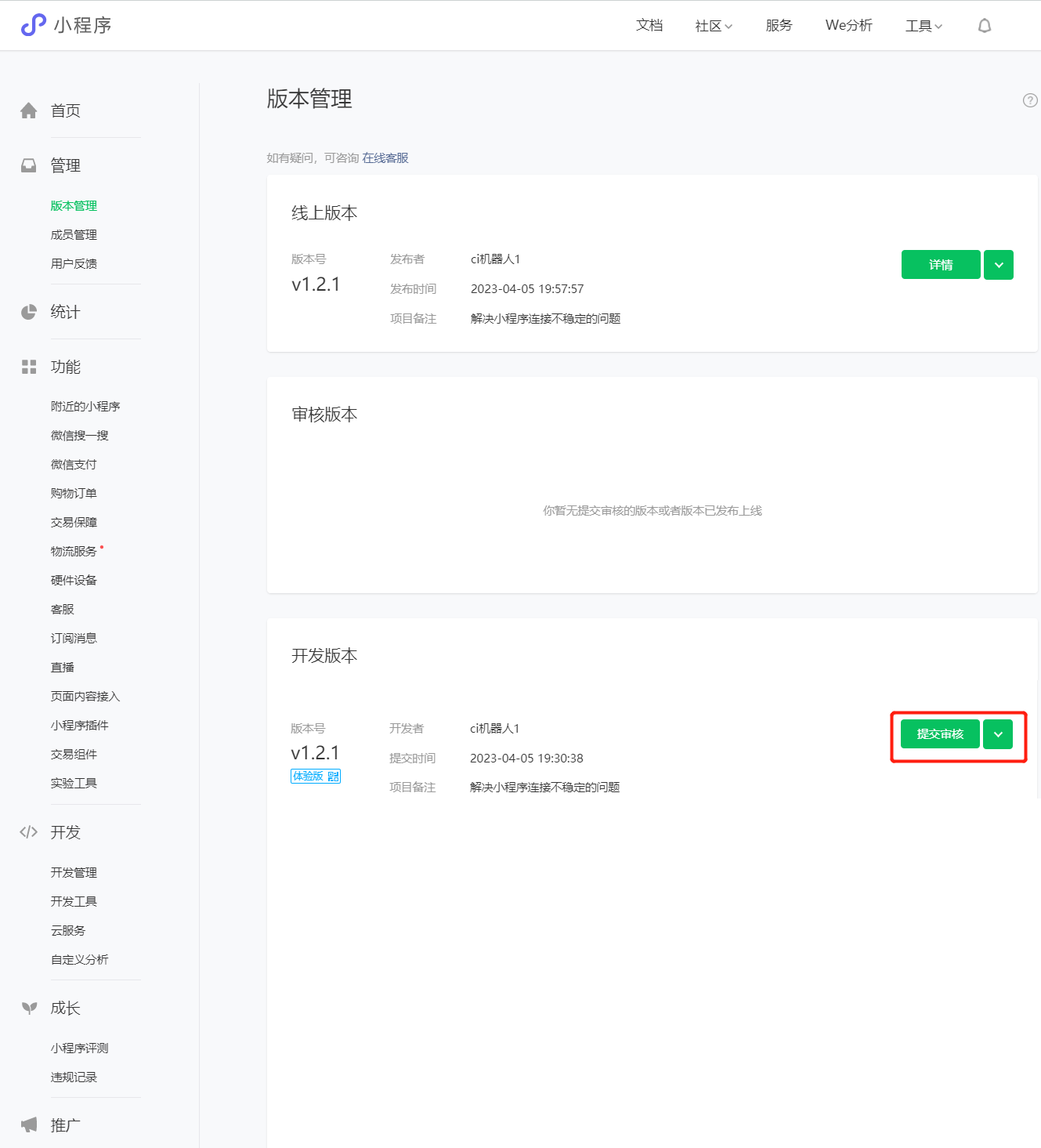The height and width of the screenshot is (1148, 1041).
Task: Open 直播 in sidebar
Action: [x=62, y=668]
